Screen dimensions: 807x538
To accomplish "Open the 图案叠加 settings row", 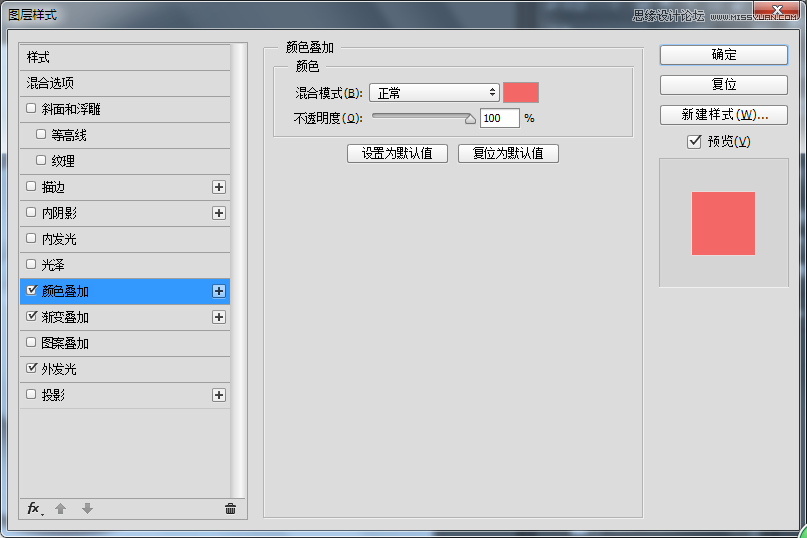I will [125, 343].
